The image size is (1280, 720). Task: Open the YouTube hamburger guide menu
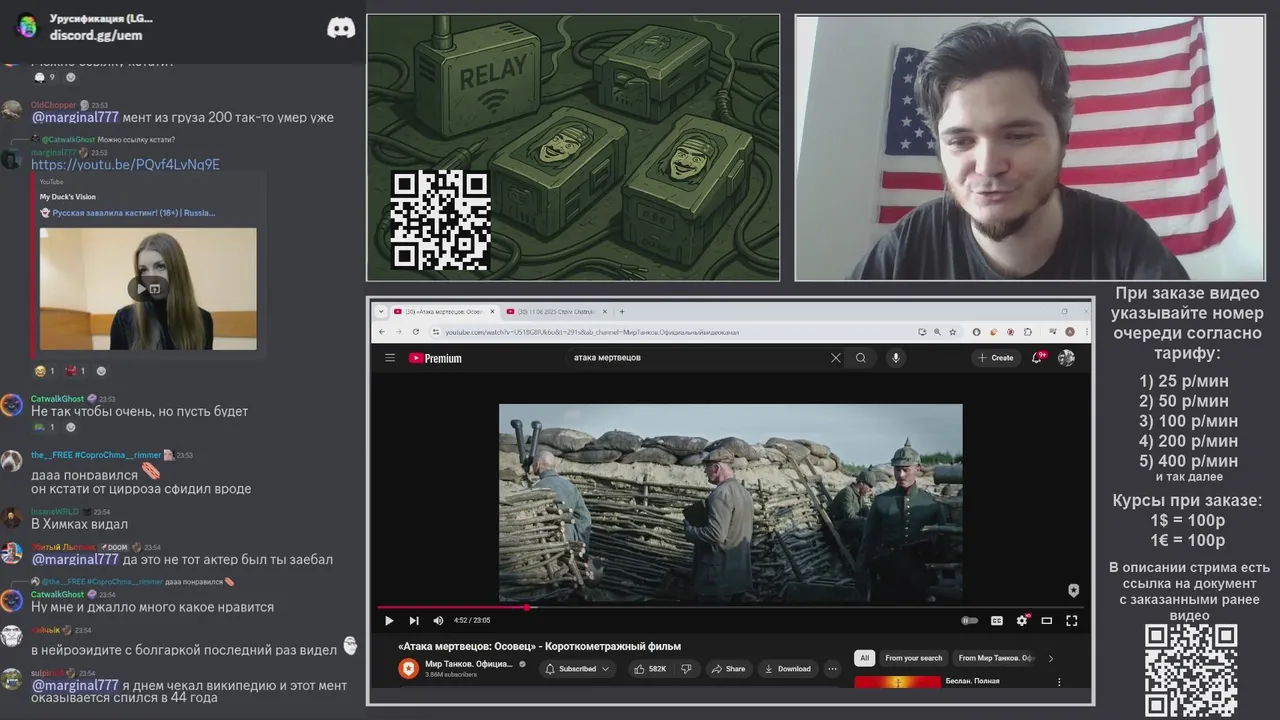tap(390, 358)
